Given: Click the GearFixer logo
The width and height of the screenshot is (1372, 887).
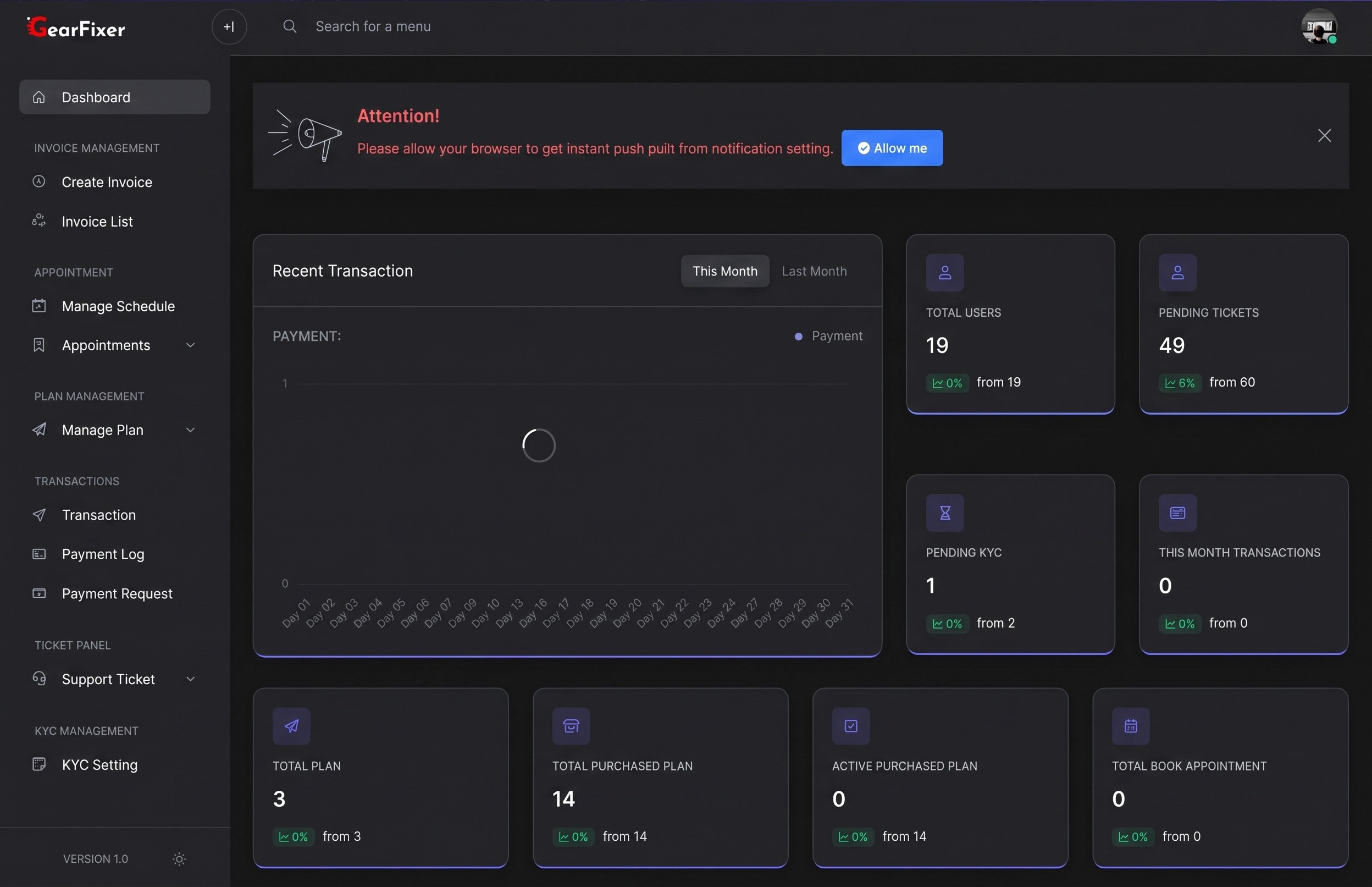Looking at the screenshot, I should coord(76,27).
